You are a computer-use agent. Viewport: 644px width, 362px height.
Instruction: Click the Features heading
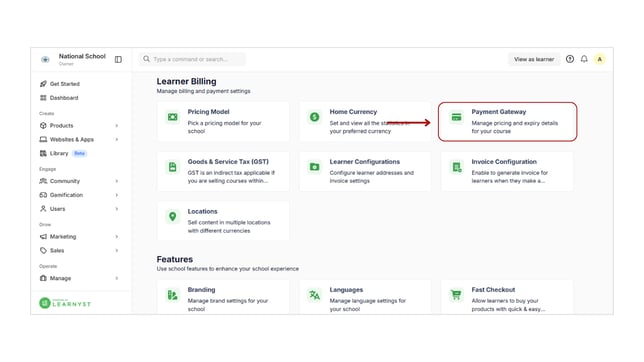coord(175,259)
